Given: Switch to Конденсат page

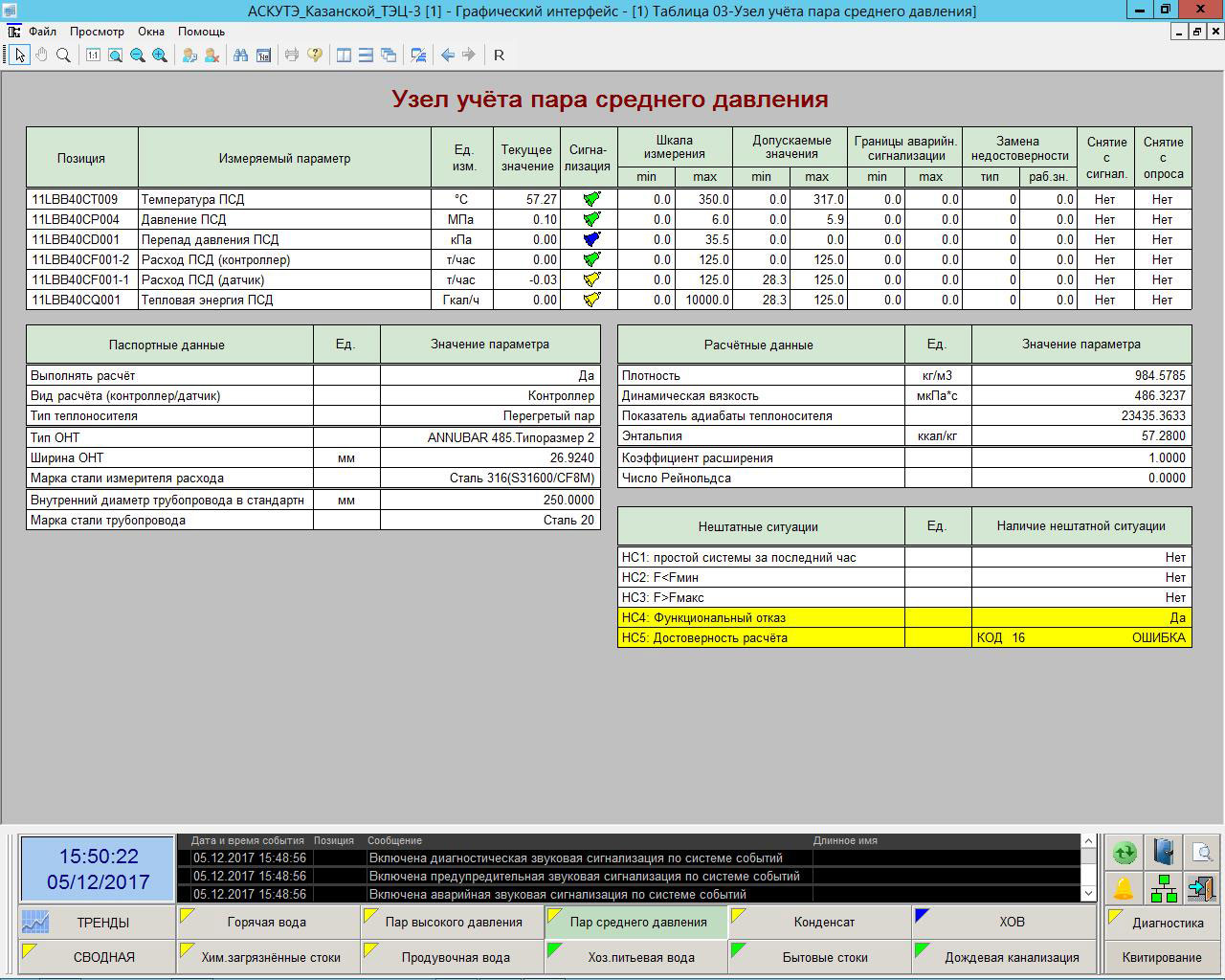Looking at the screenshot, I should tap(820, 923).
